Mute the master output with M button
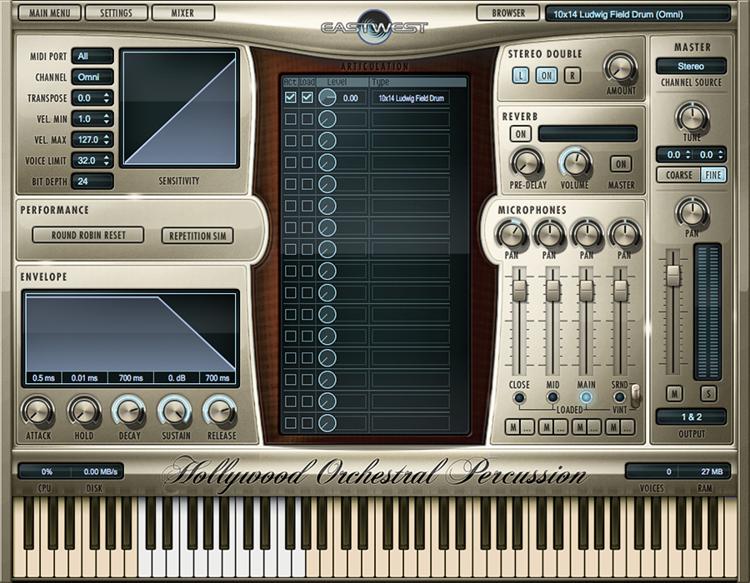750x583 pixels. pos(675,393)
